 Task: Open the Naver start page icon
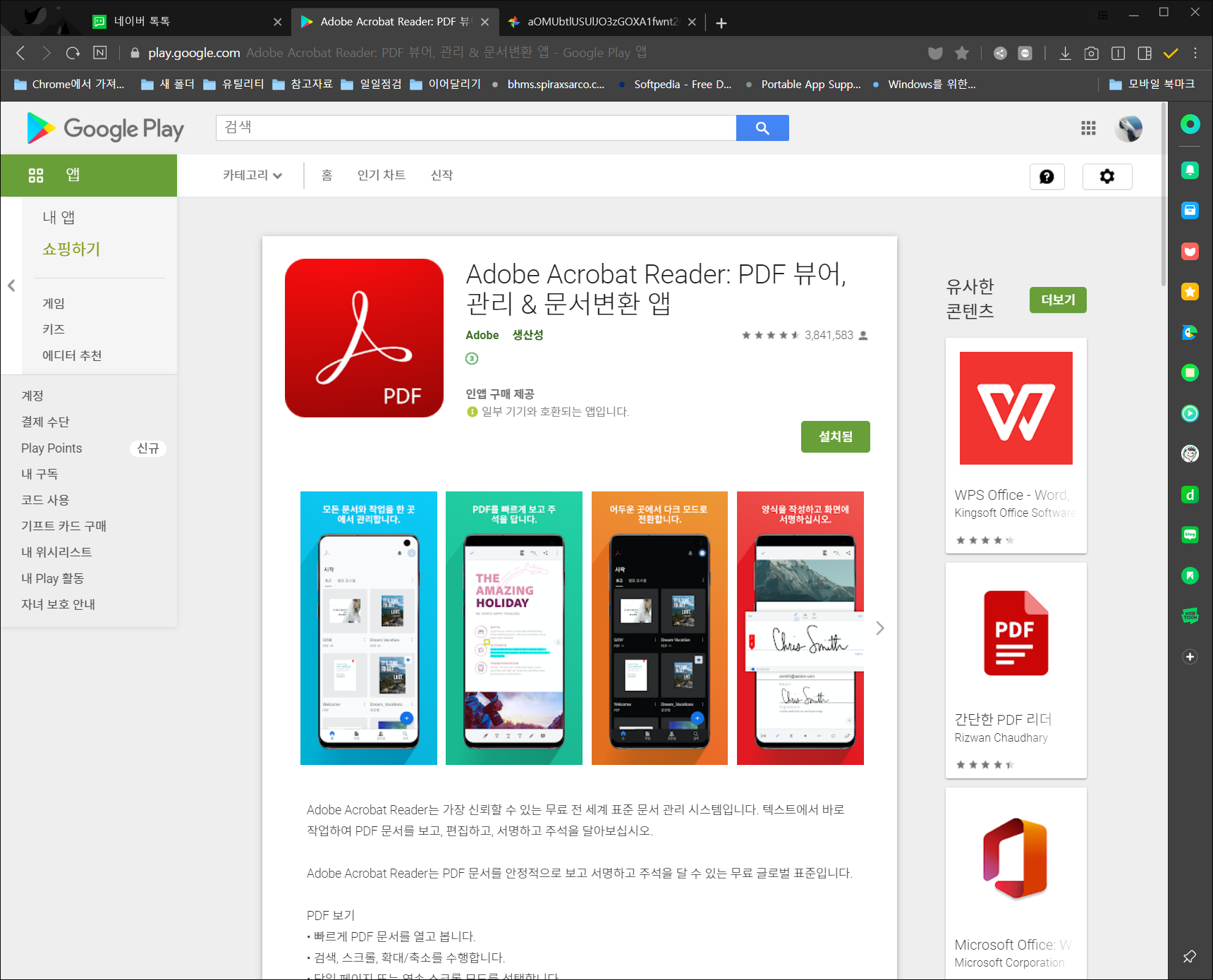point(100,53)
